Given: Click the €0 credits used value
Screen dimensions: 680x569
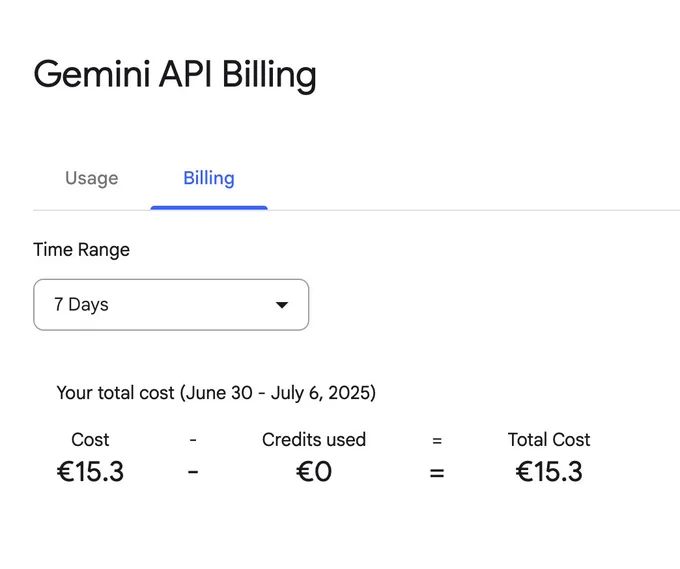Looking at the screenshot, I should [314, 471].
